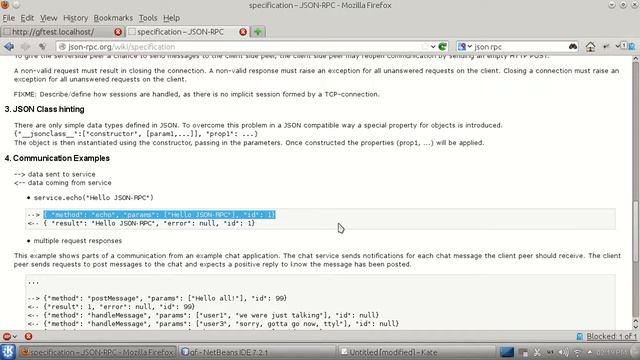Click the '<-- data coming from service' line
640x360 pixels.
(62, 183)
